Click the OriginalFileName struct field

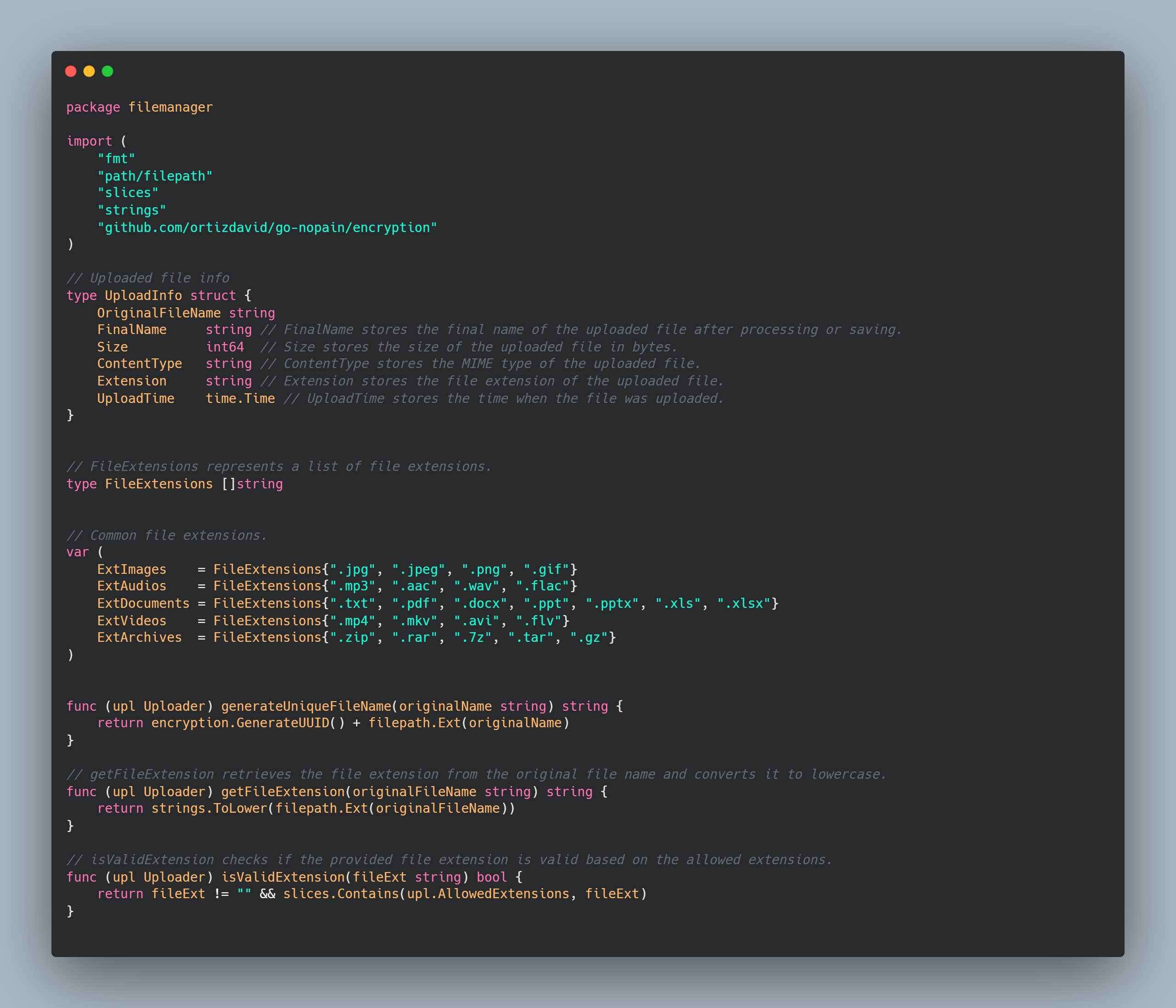pyautogui.click(x=158, y=313)
